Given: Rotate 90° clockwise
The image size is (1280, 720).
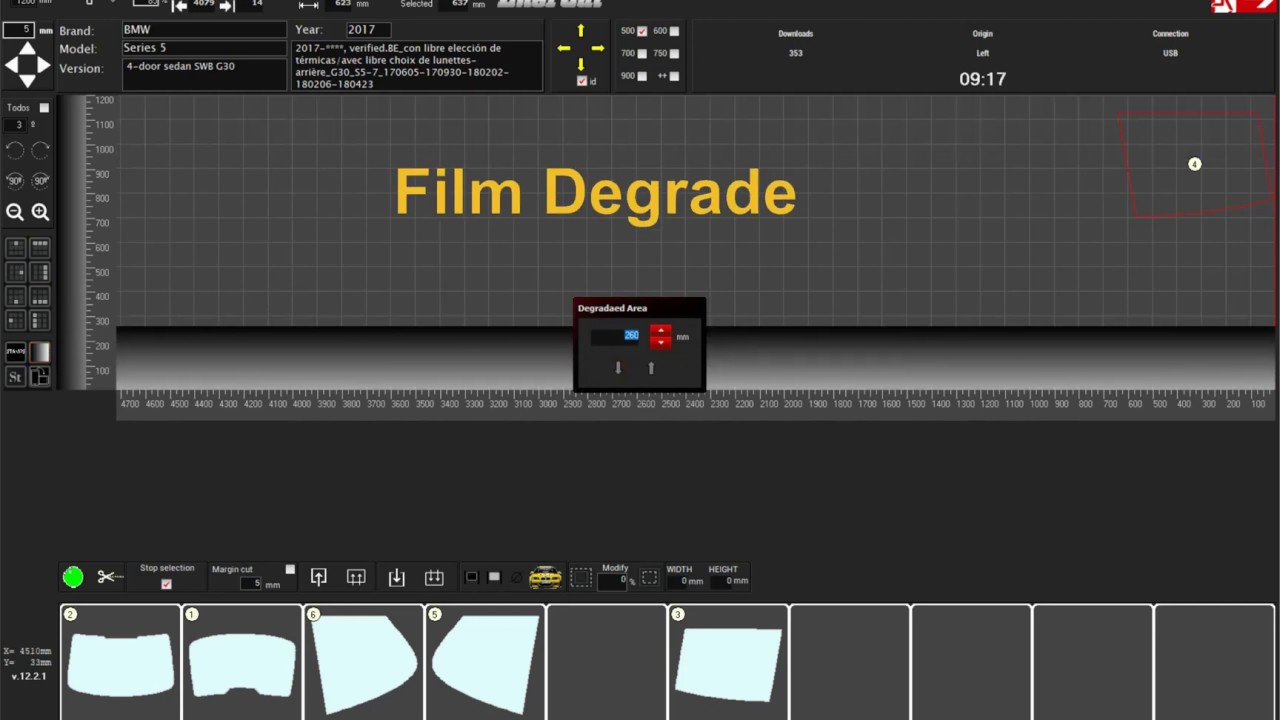Looking at the screenshot, I should [40, 181].
